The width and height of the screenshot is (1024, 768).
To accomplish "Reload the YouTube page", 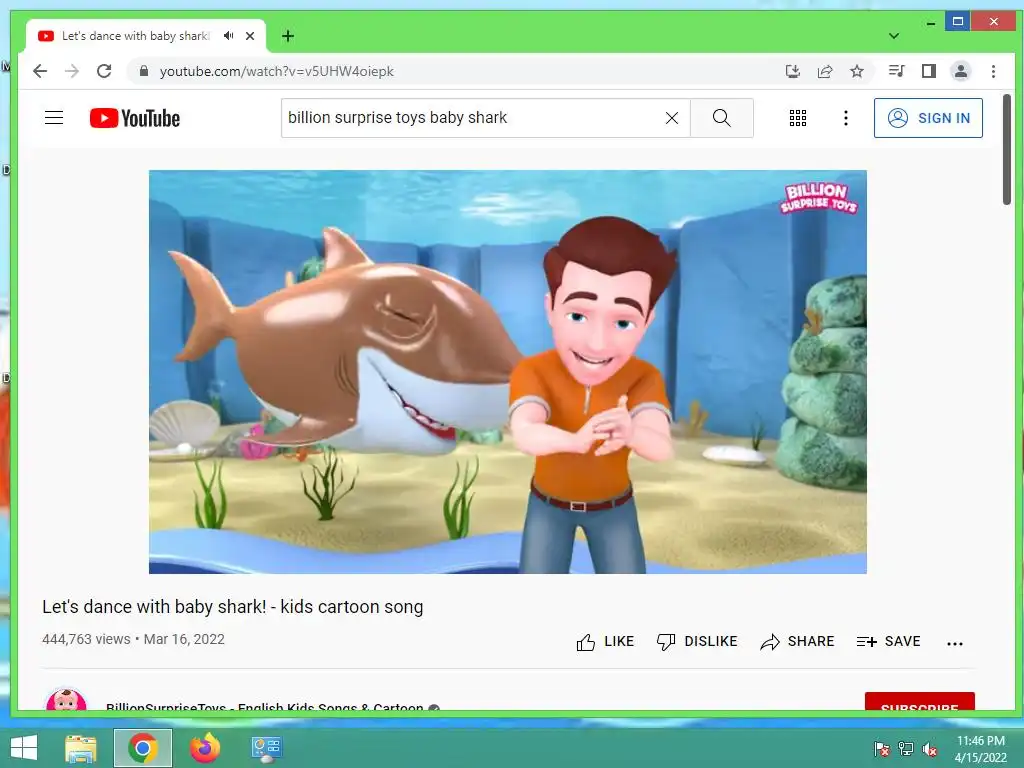I will [x=104, y=71].
